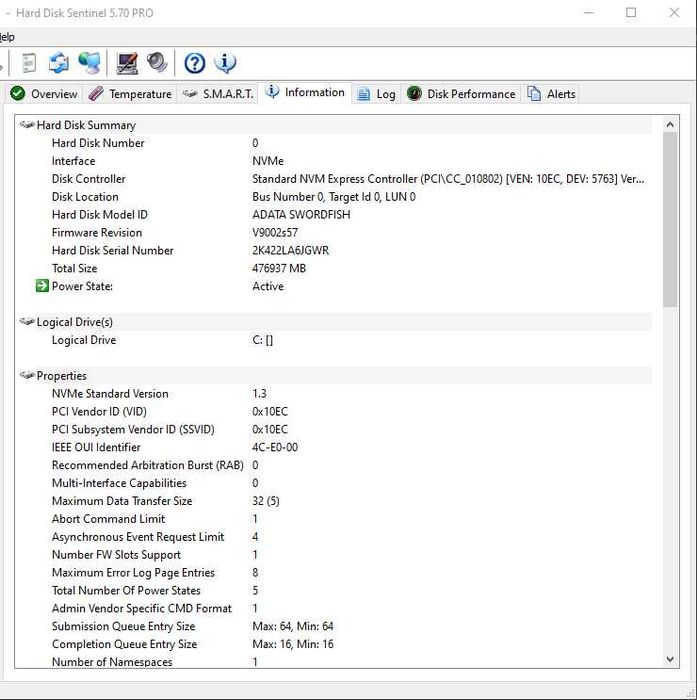Click the green Power State arrow icon

[42, 286]
